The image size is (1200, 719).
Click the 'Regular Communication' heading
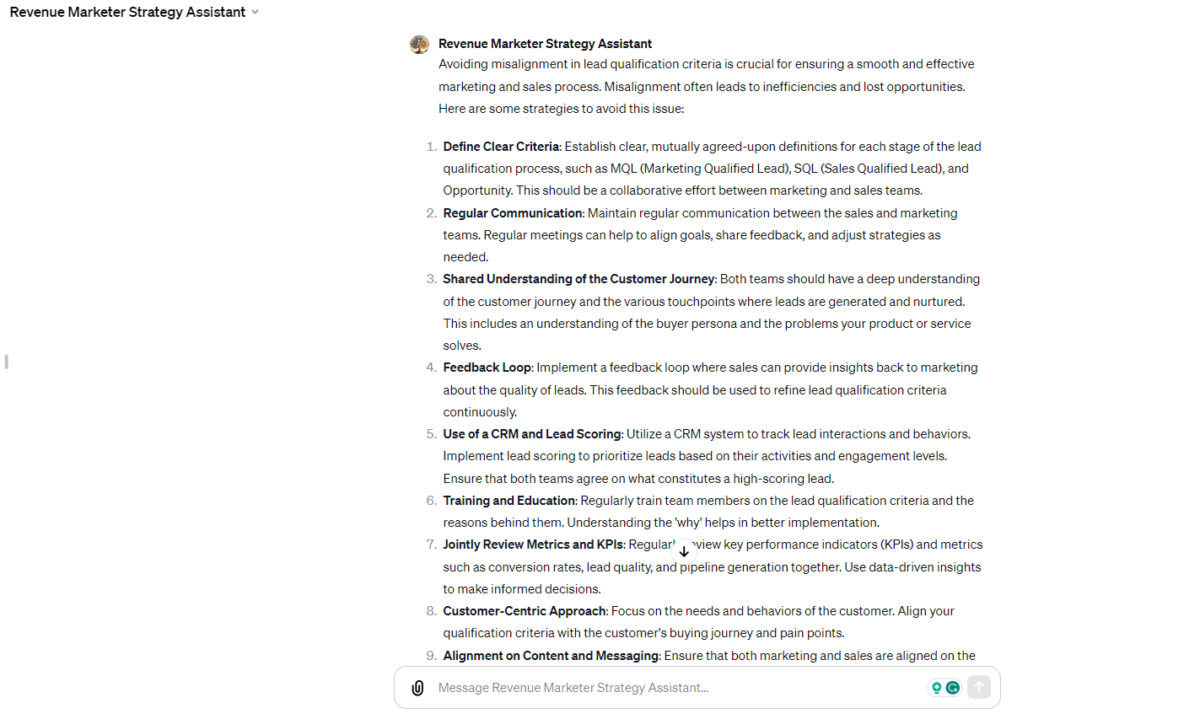tap(512, 213)
